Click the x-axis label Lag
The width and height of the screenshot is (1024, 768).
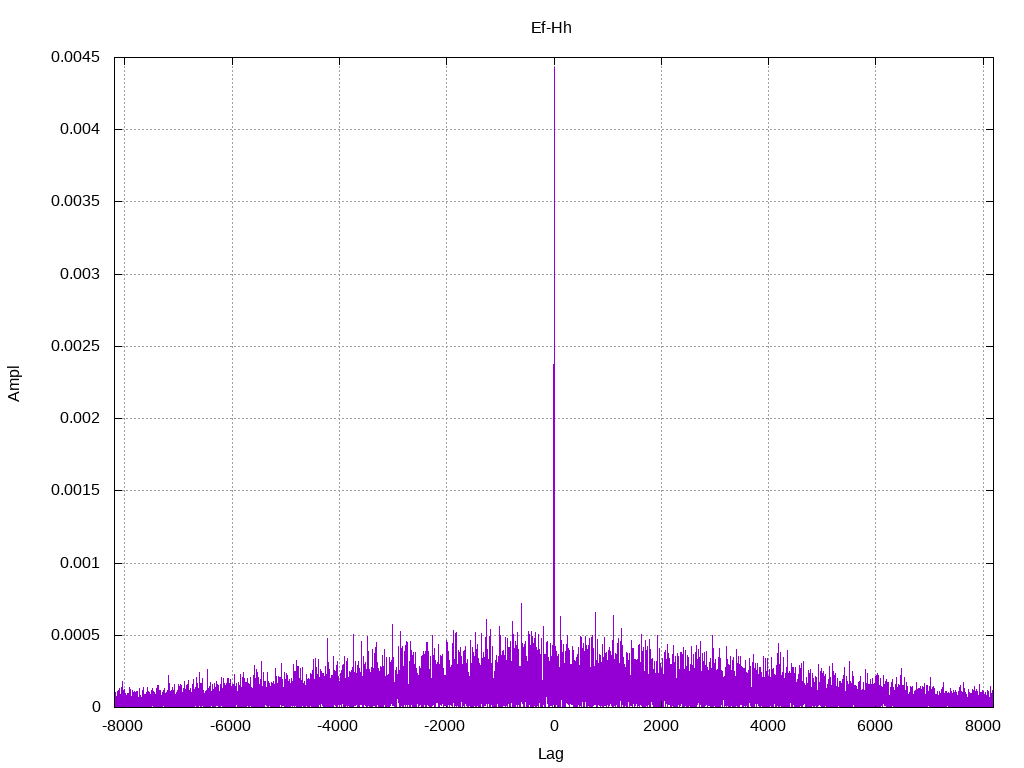(551, 754)
